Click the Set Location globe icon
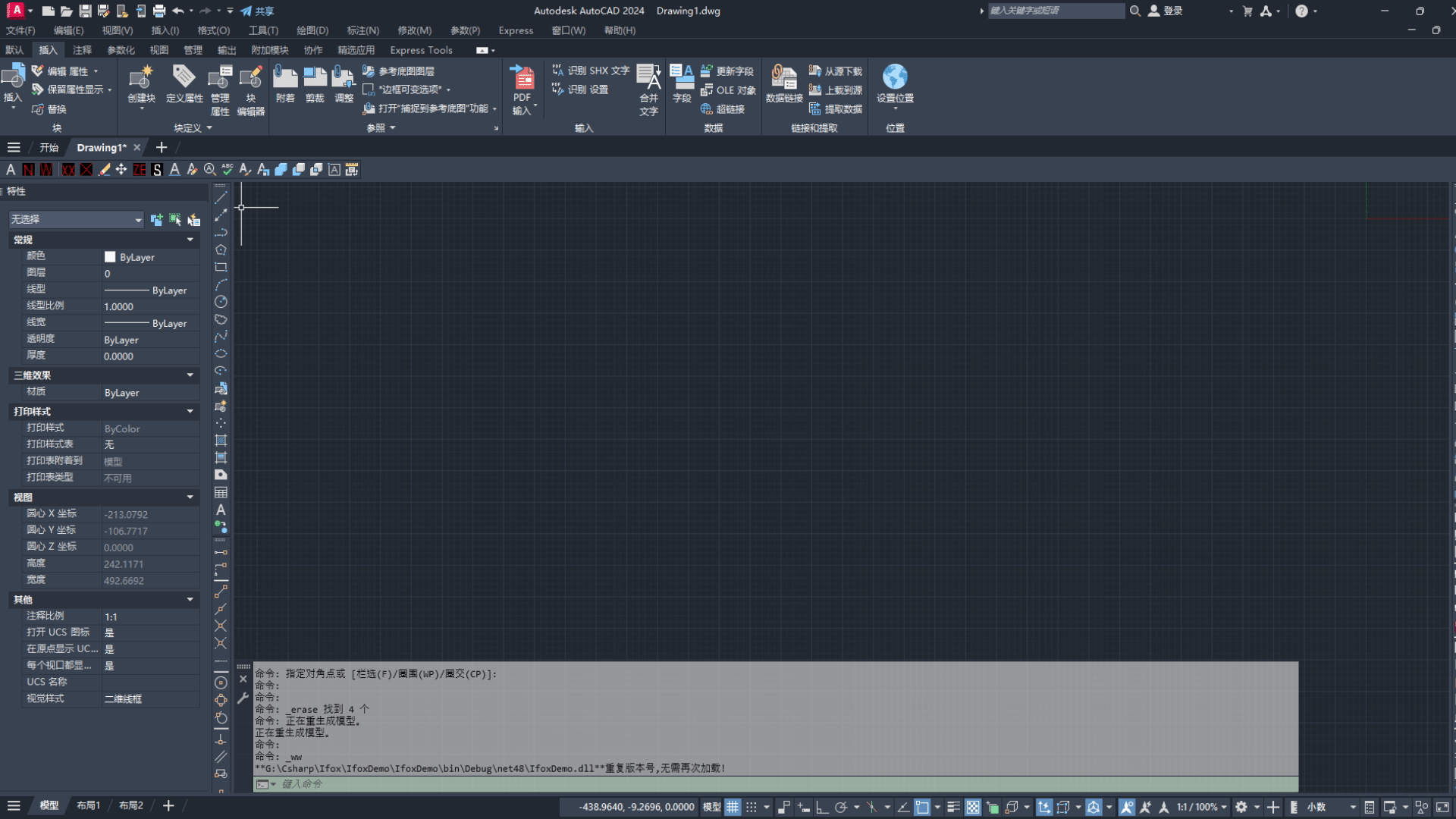The height and width of the screenshot is (819, 1456). pyautogui.click(x=895, y=77)
